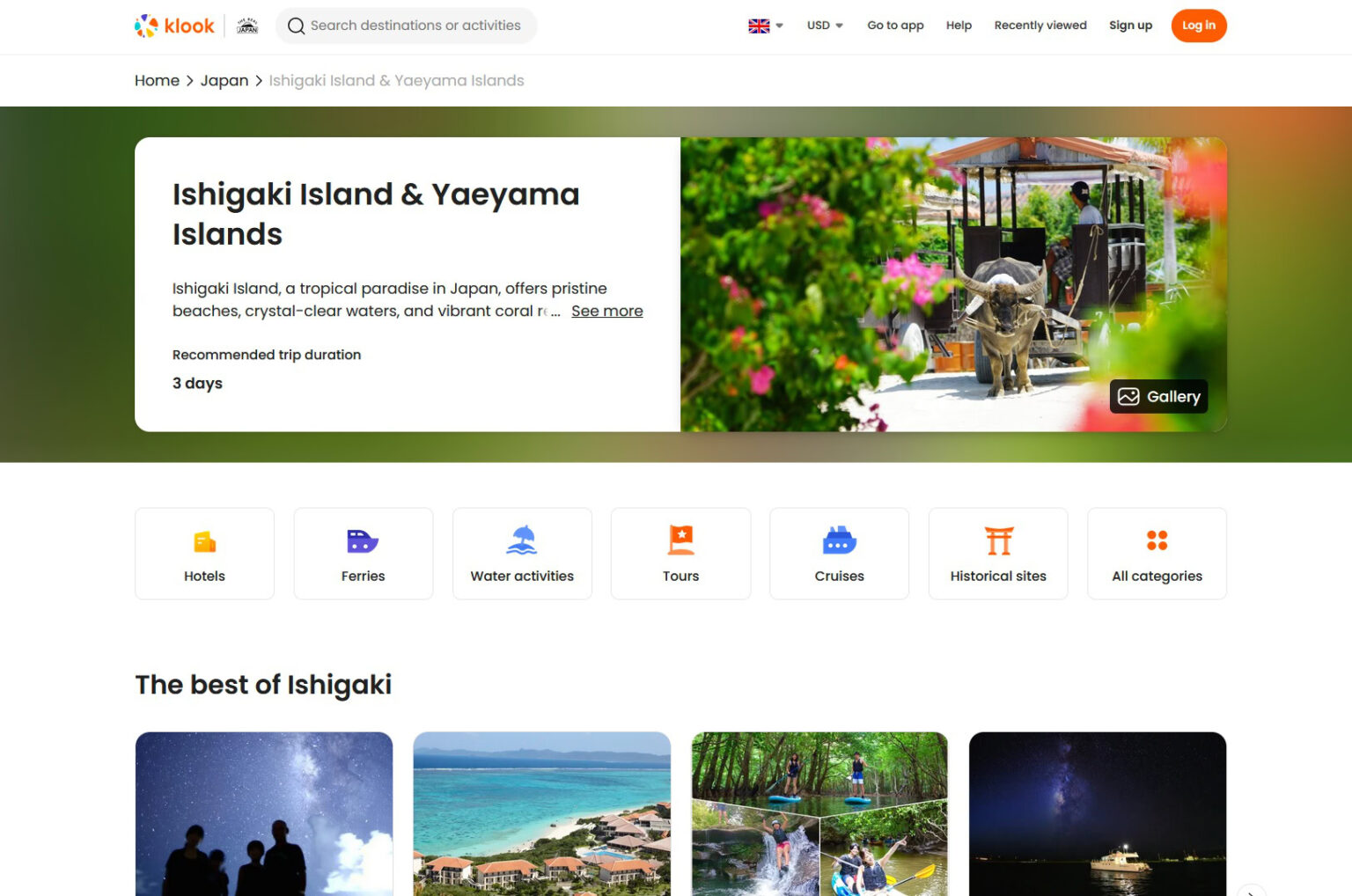Screen dimensions: 1352x896
Task: Log in to Klook
Action: pos(1198,26)
